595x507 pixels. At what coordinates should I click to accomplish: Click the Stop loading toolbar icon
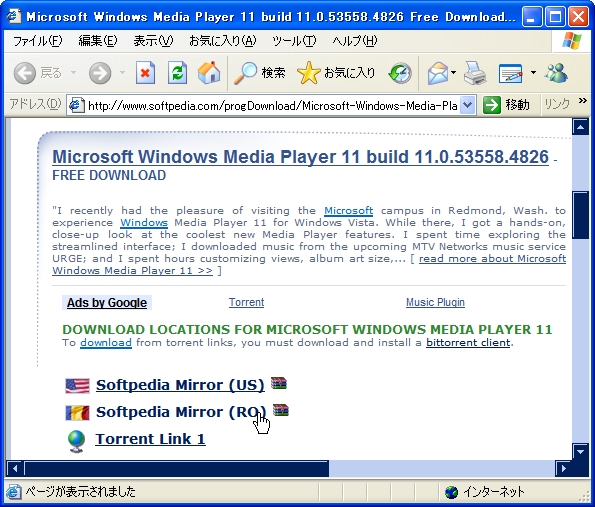click(x=145, y=72)
